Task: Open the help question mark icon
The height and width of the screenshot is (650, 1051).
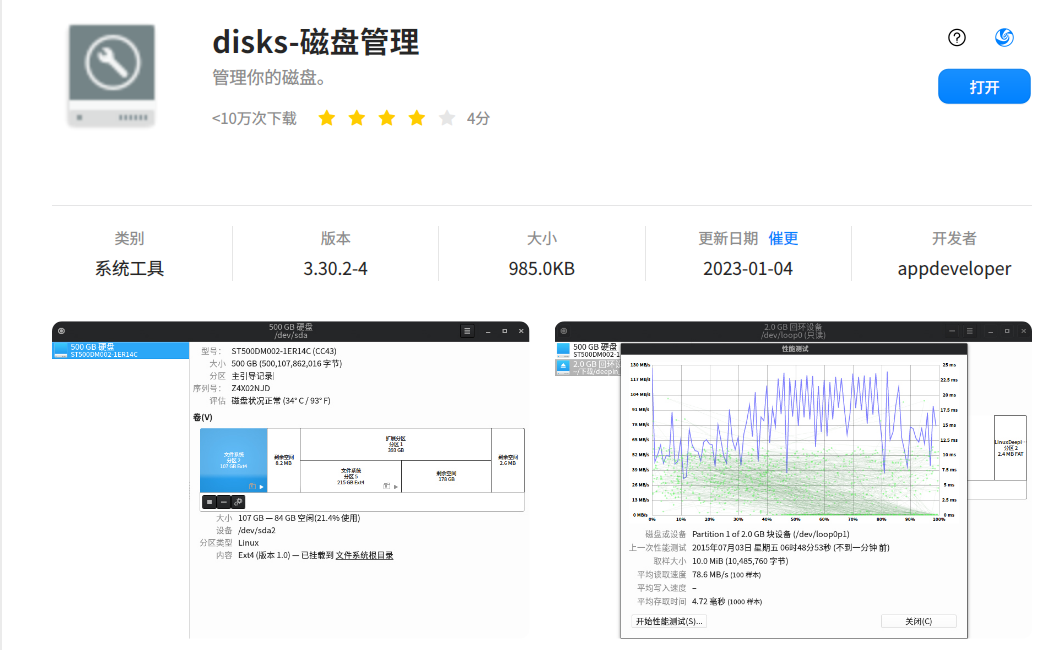Action: (956, 38)
